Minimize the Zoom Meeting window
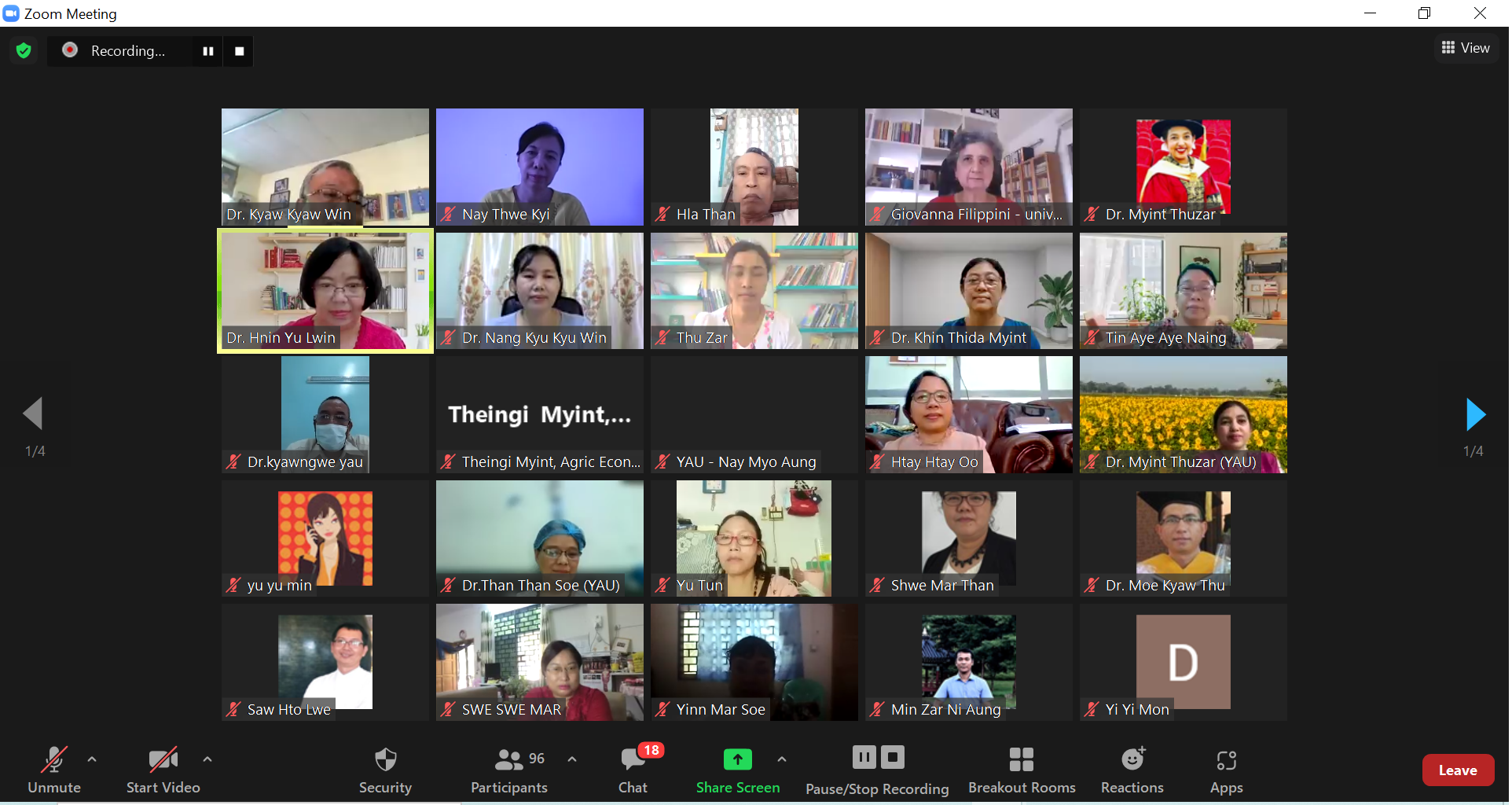 (x=1370, y=13)
